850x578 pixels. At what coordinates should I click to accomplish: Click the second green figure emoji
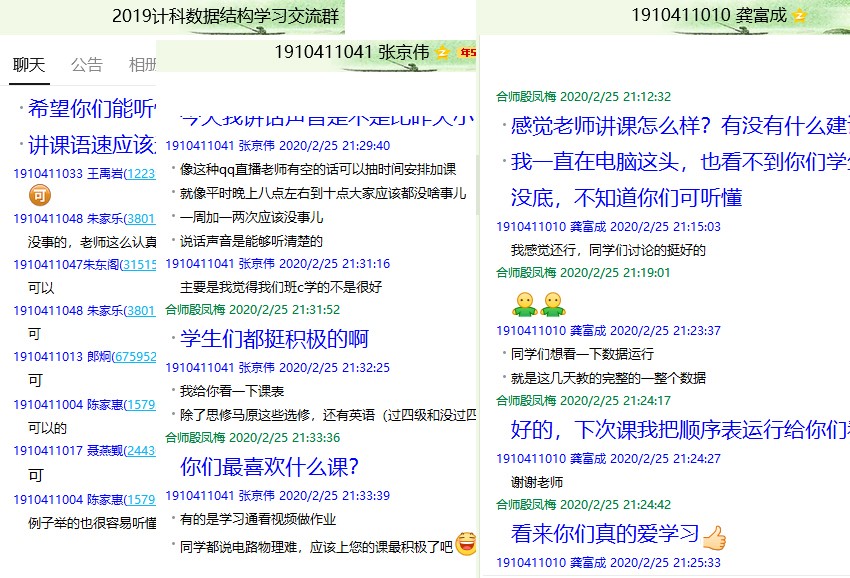(551, 303)
